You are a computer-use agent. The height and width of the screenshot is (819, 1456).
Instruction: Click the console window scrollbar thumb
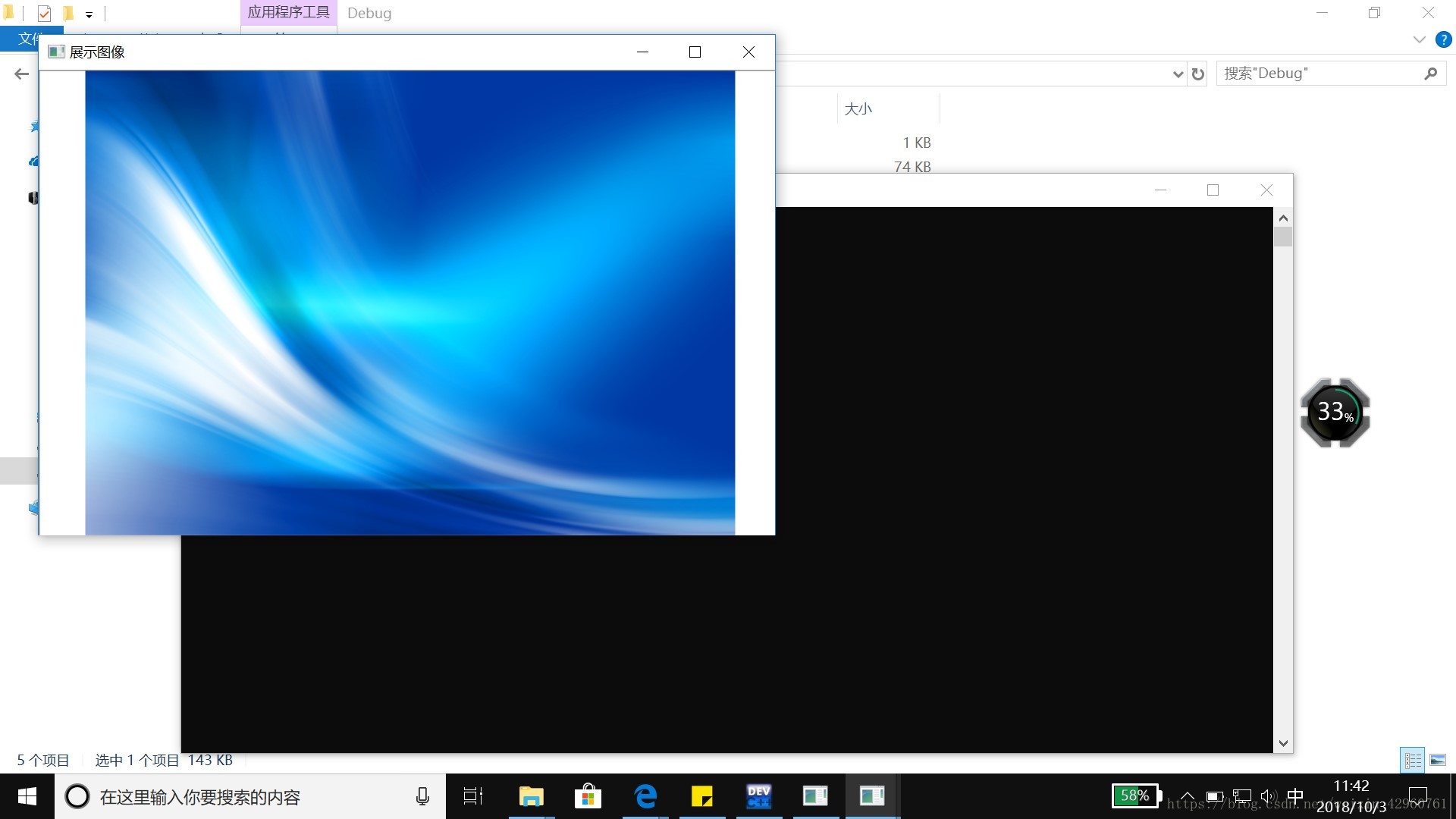[x=1283, y=237]
